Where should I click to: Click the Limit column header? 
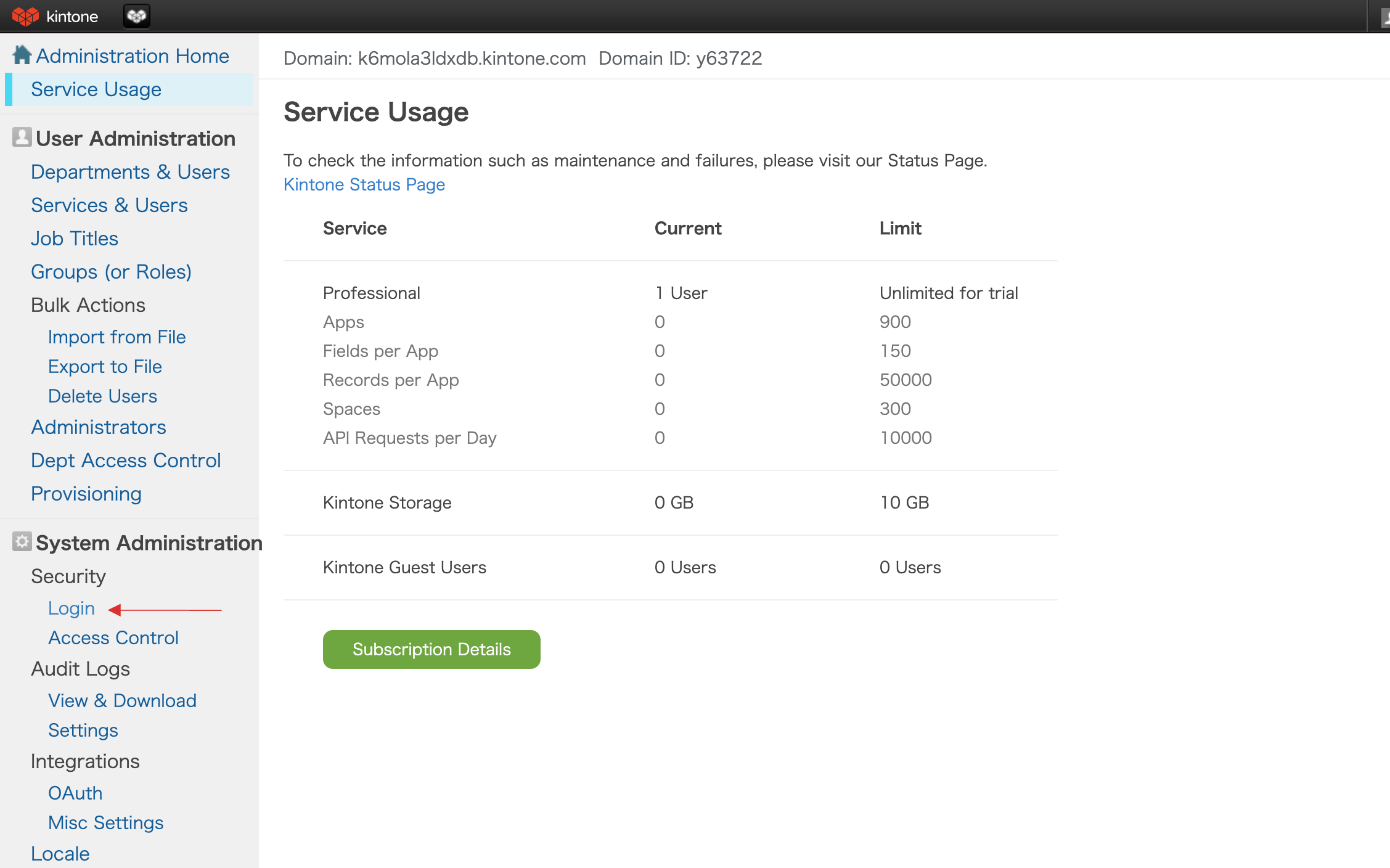(901, 228)
